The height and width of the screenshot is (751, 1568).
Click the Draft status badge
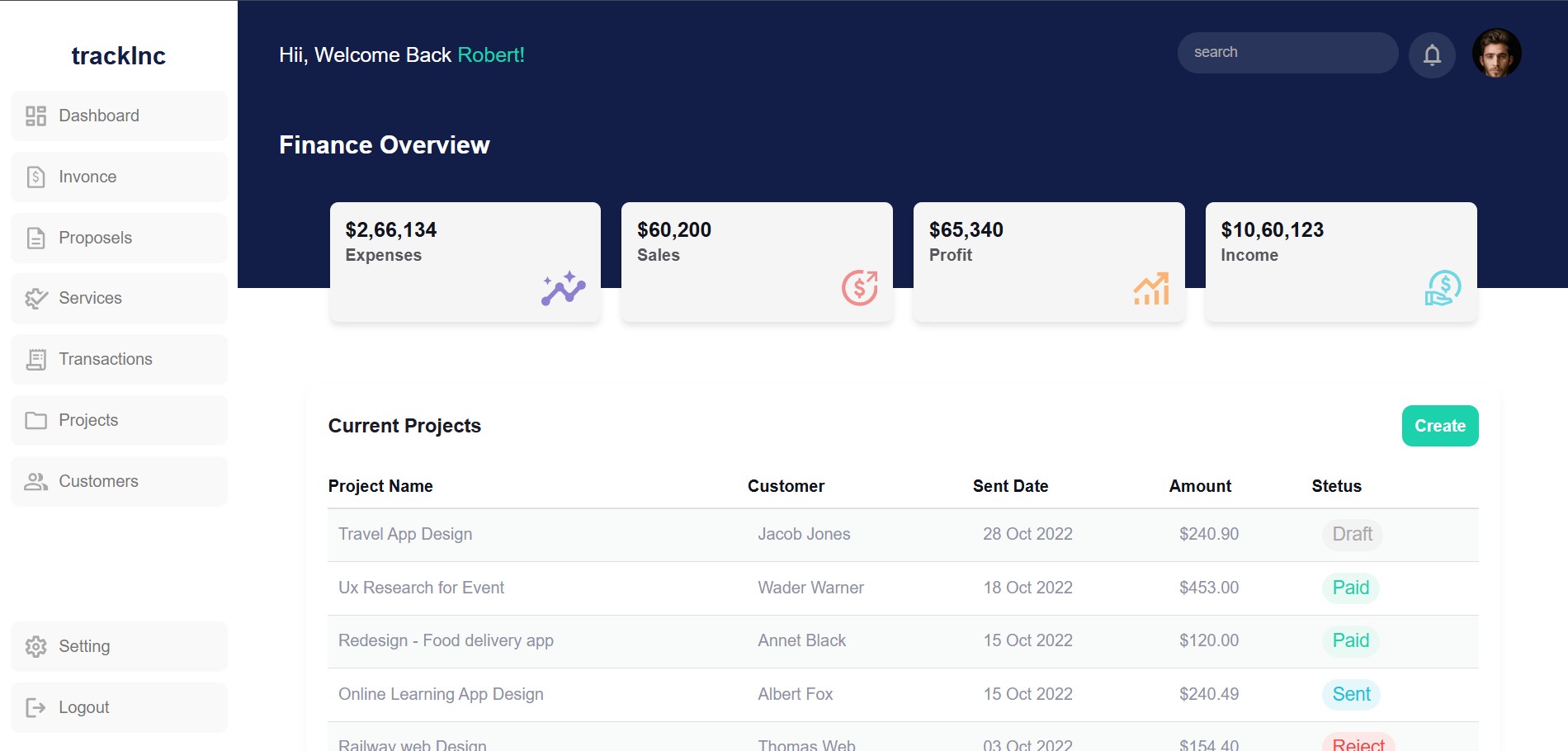click(1352, 534)
